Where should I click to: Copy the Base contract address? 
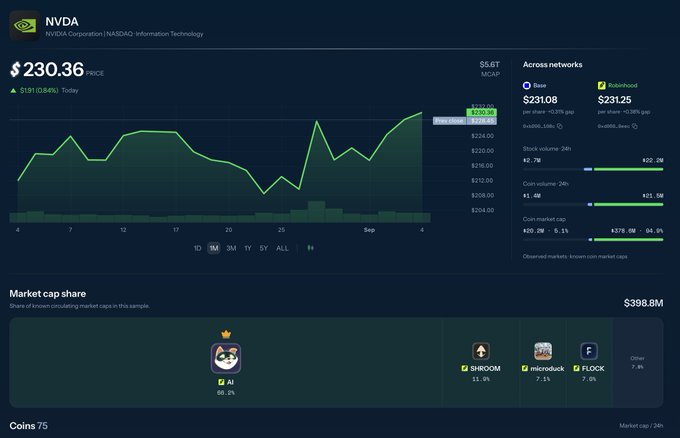click(560, 126)
